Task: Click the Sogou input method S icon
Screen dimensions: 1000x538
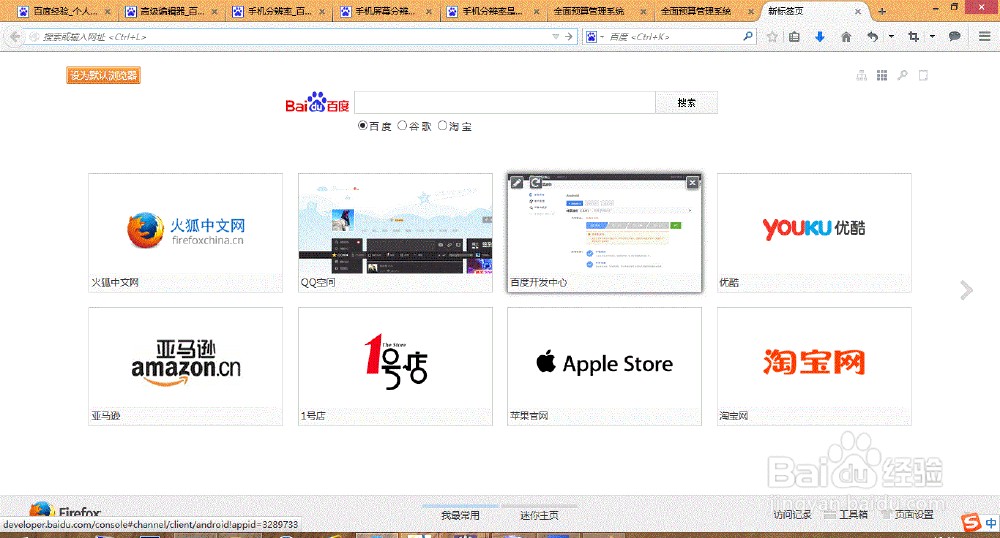Action: [x=971, y=523]
